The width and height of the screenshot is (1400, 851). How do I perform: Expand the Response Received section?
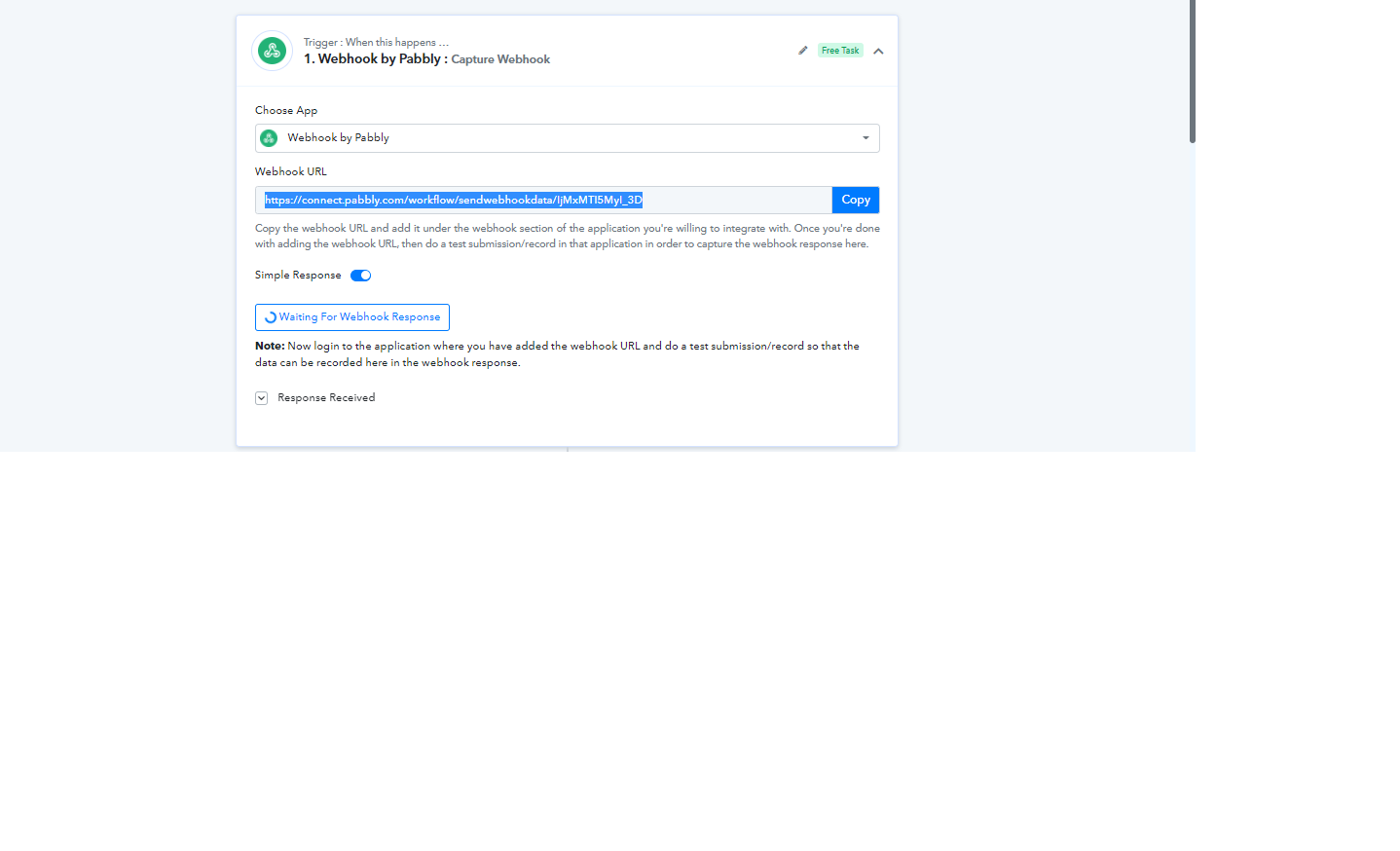[261, 398]
